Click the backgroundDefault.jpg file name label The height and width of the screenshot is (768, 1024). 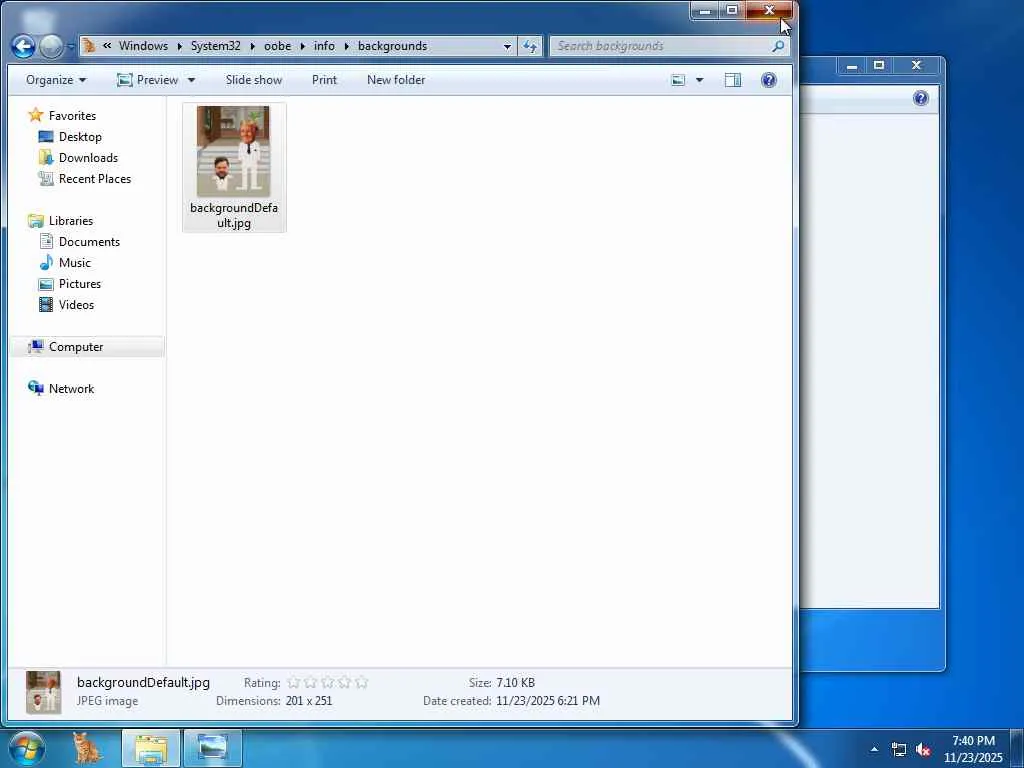[234, 215]
